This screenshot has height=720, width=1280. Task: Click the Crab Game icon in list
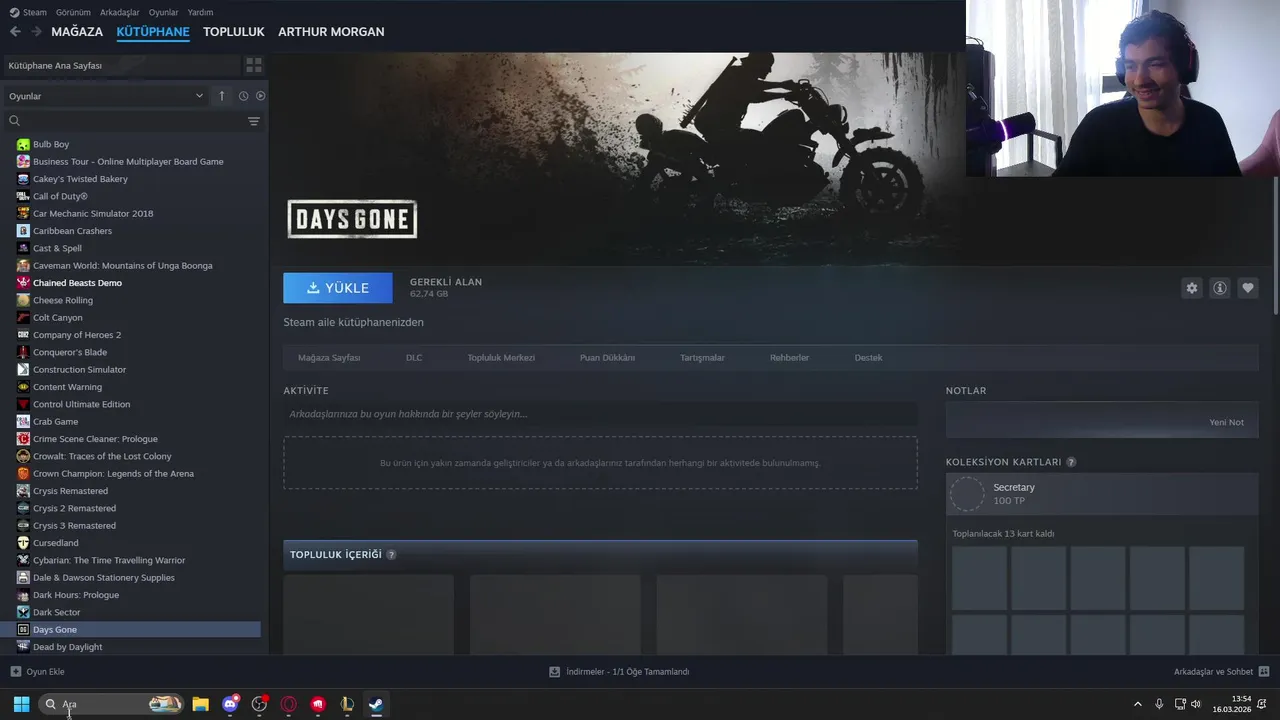click(23, 421)
